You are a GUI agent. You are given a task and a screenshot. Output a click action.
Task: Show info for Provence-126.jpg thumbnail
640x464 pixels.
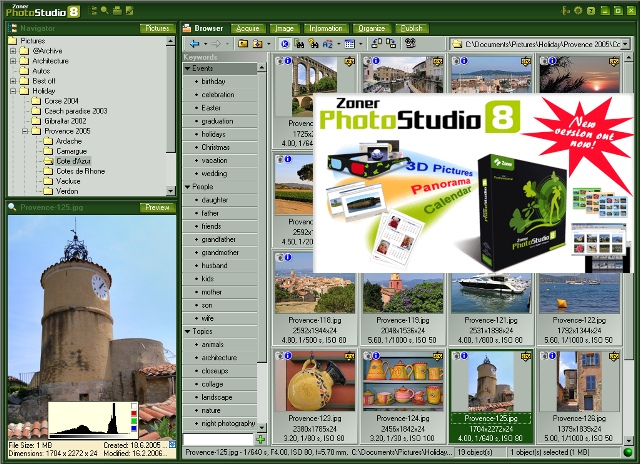click(x=553, y=355)
